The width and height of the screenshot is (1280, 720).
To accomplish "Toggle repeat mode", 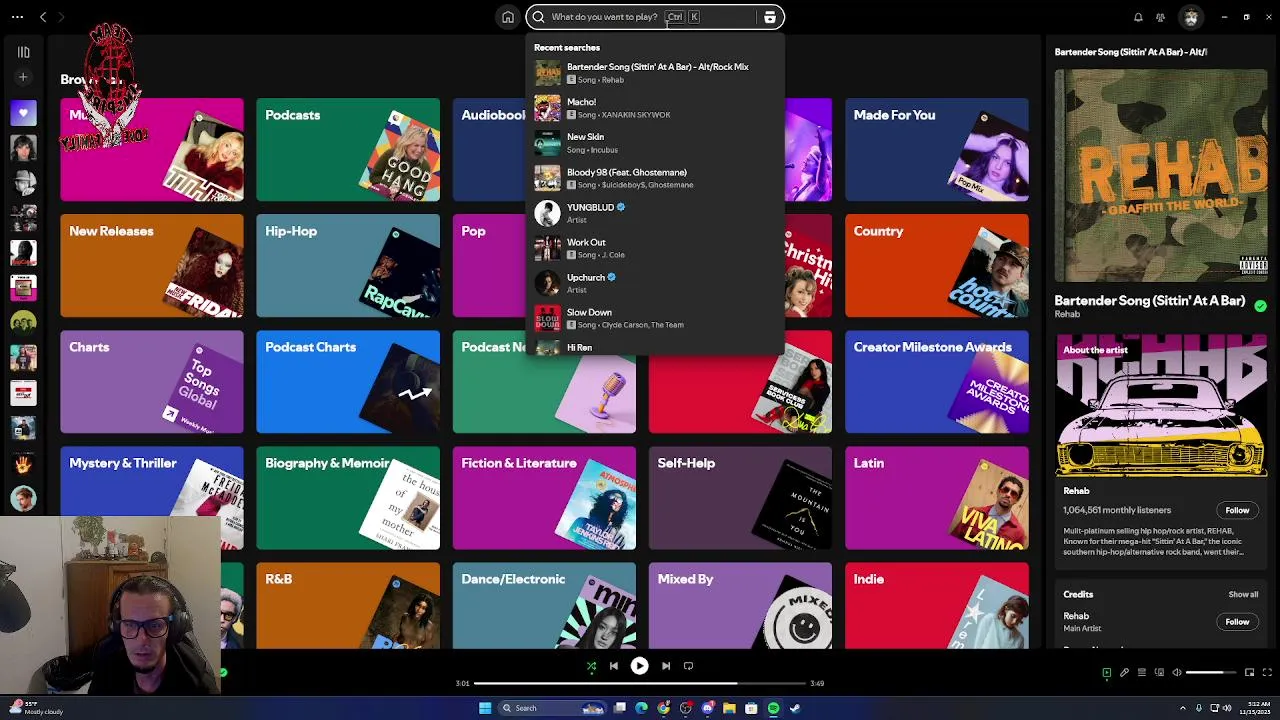I will click(688, 666).
